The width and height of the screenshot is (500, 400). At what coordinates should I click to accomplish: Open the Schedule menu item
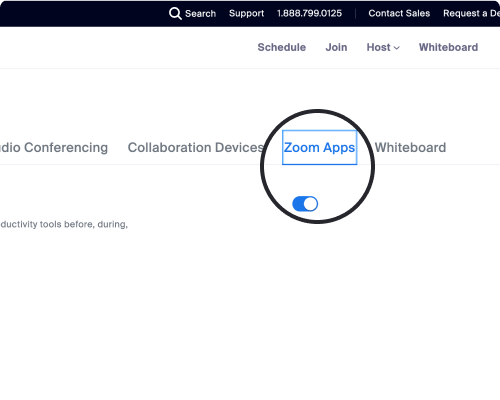282,47
